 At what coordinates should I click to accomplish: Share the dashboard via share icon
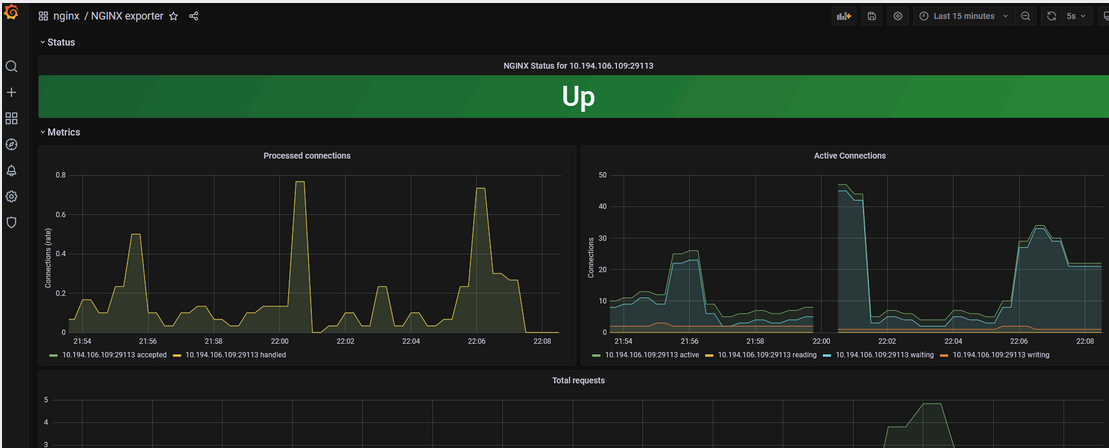[x=193, y=17]
